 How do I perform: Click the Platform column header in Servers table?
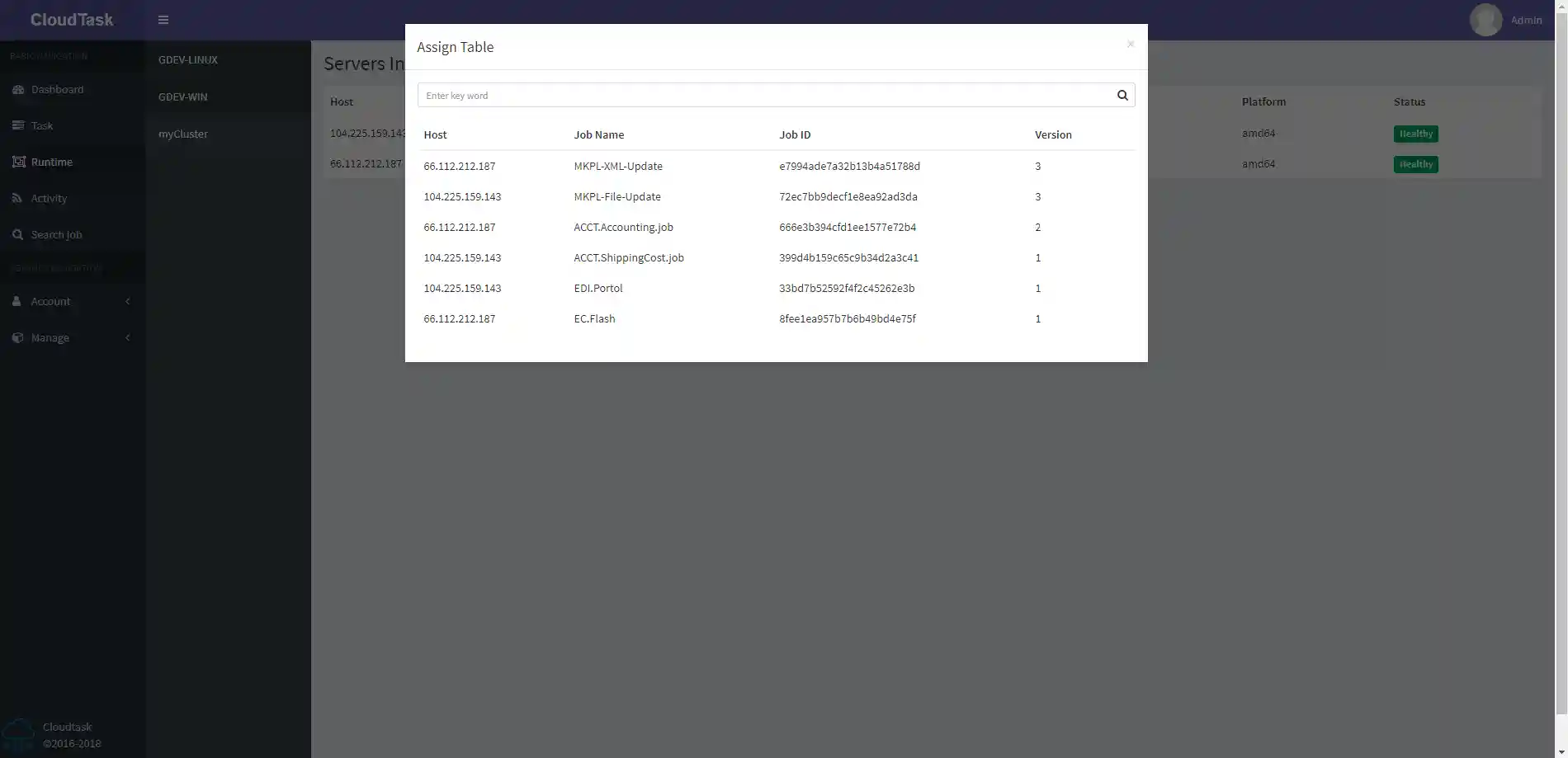click(1263, 101)
